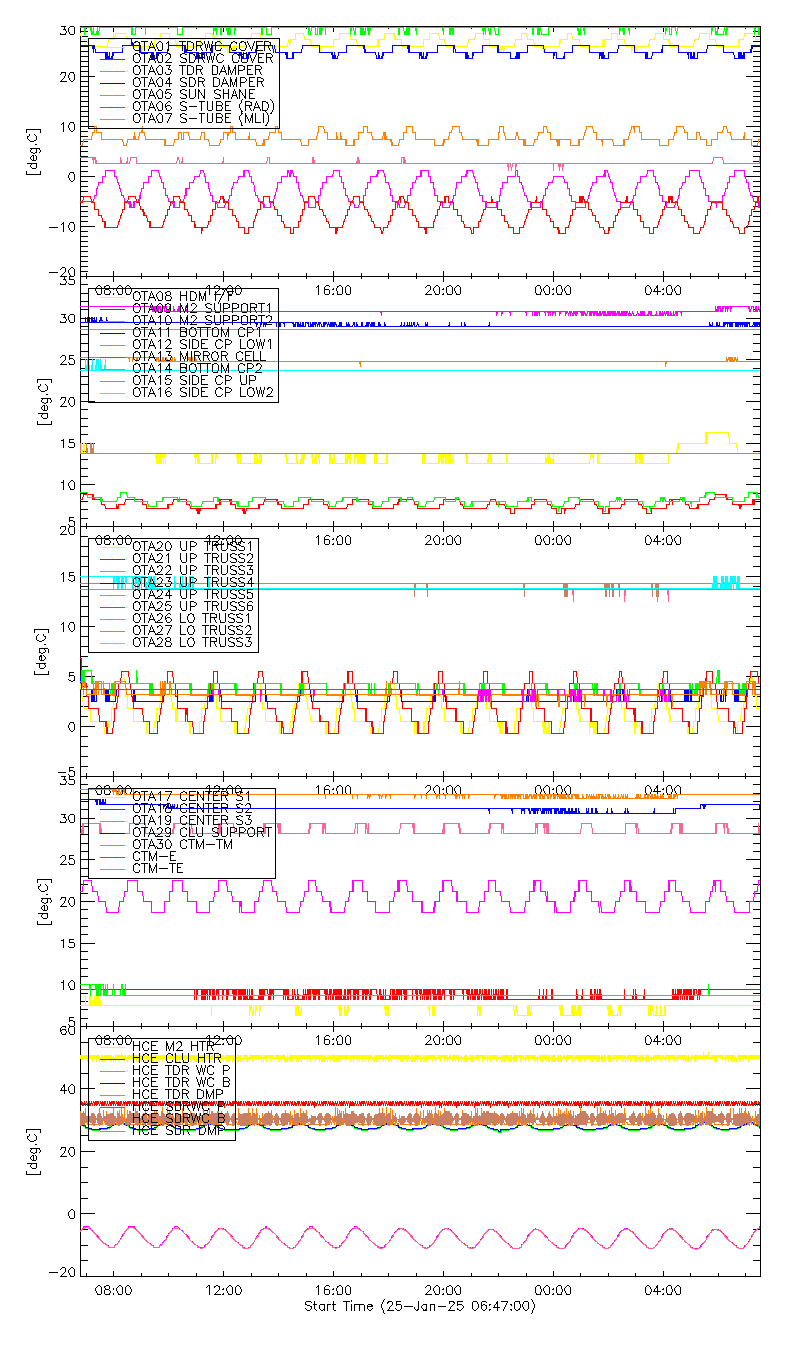Click the CTM-TE legend entry
Viewport: 800px width, 1350px height.
click(159, 868)
